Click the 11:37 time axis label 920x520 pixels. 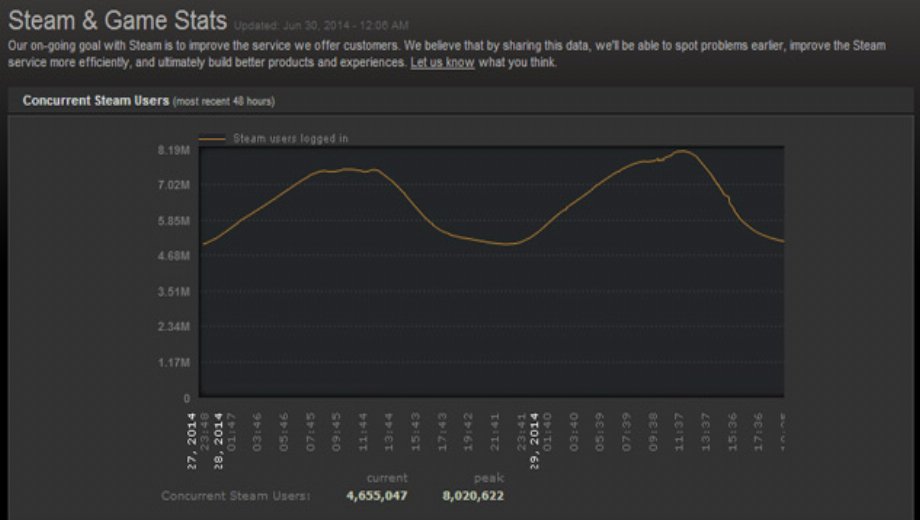pos(679,431)
